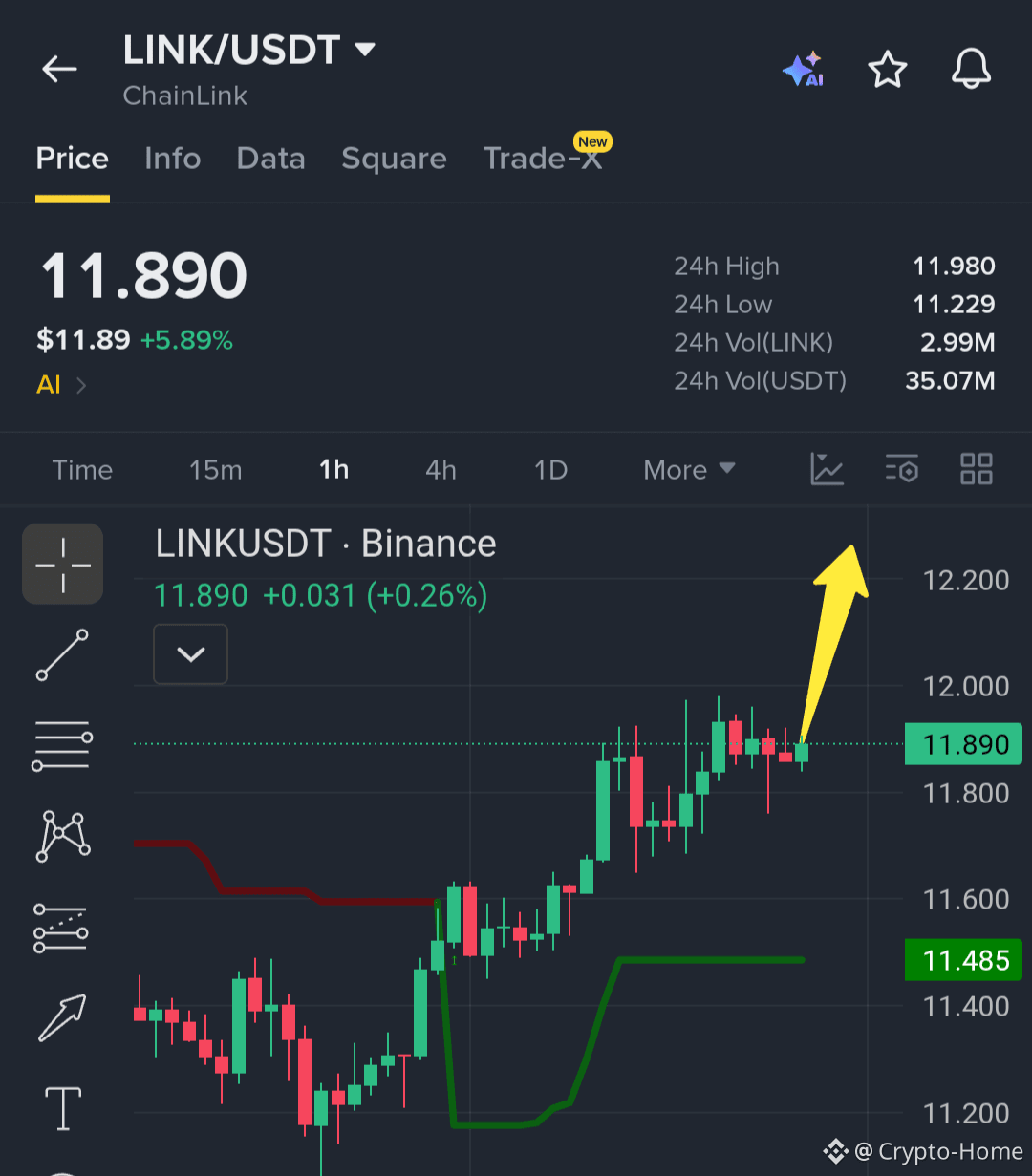The height and width of the screenshot is (1176, 1032).
Task: Select the long/short position tool
Action: pos(61,928)
